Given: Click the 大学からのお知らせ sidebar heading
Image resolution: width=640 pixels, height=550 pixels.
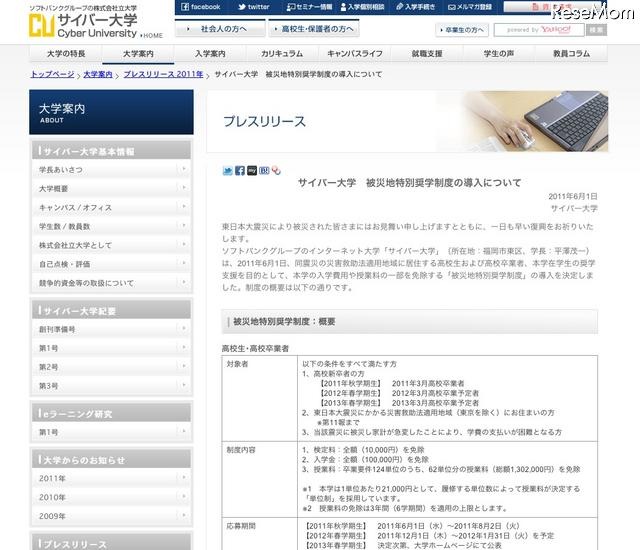Looking at the screenshot, I should (111, 459).
